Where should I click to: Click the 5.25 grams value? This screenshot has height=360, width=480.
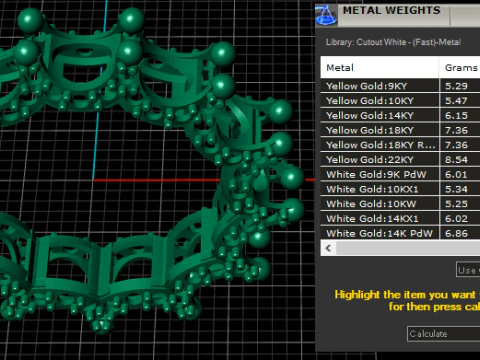tap(456, 204)
